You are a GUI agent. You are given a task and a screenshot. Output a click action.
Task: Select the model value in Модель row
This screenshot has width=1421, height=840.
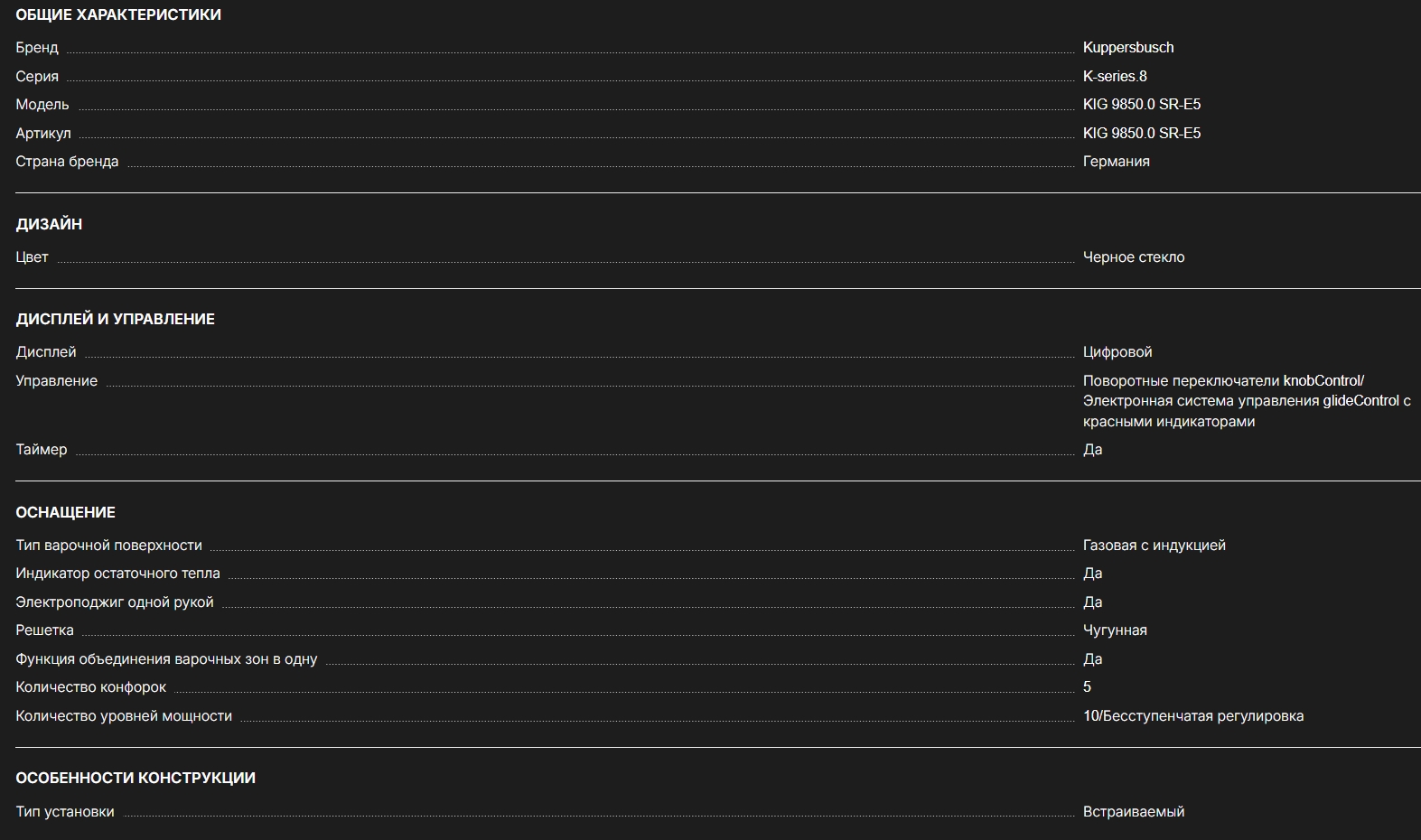tap(1141, 105)
